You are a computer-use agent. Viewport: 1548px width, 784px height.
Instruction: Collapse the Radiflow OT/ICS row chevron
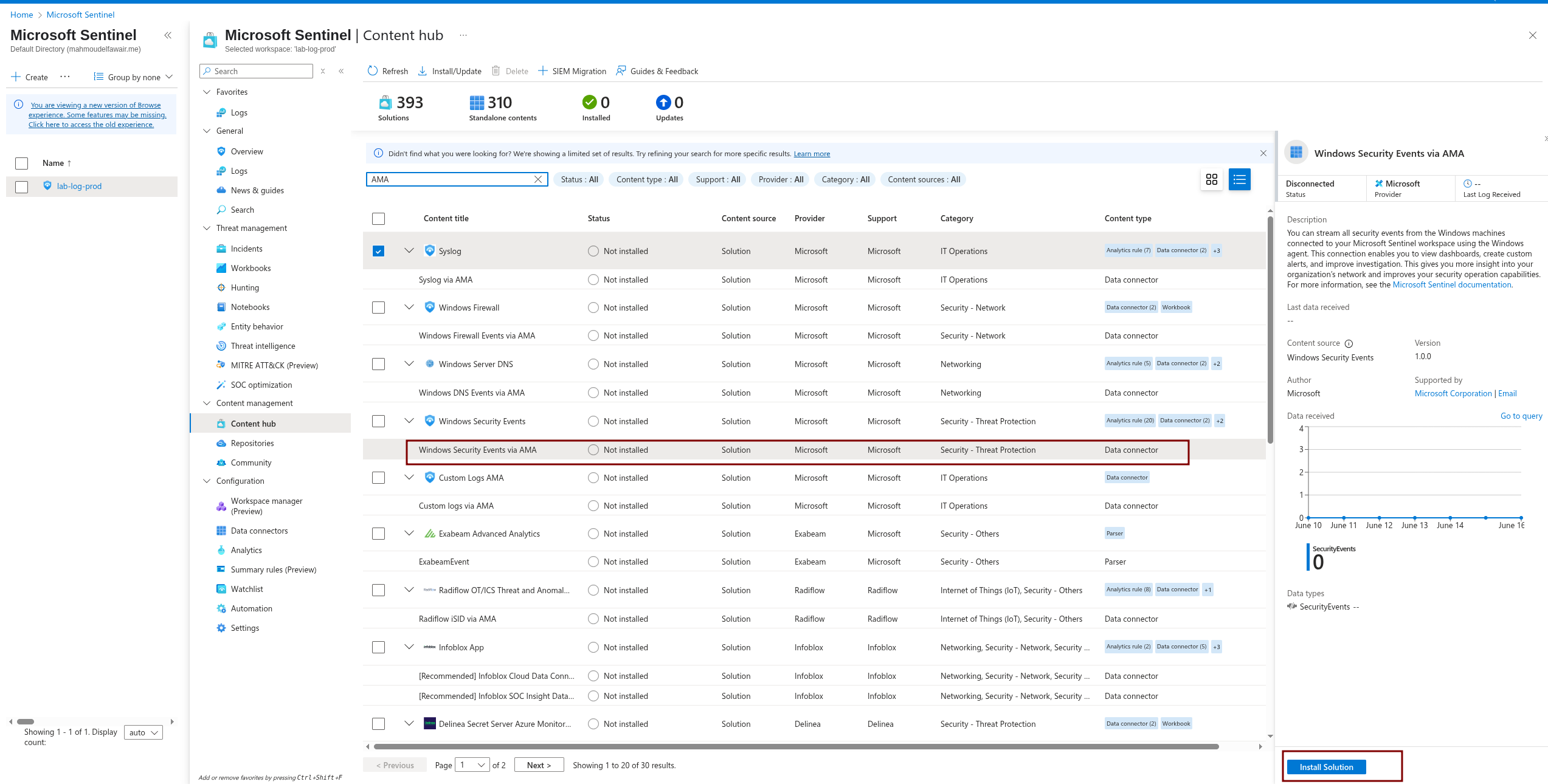click(x=409, y=590)
